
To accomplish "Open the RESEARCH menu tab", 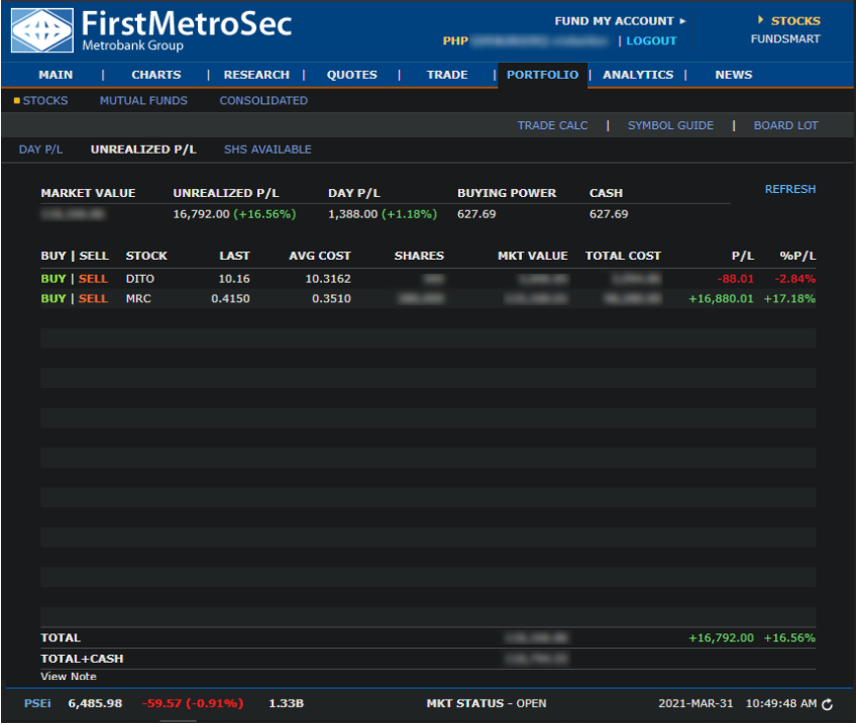I will [x=257, y=75].
